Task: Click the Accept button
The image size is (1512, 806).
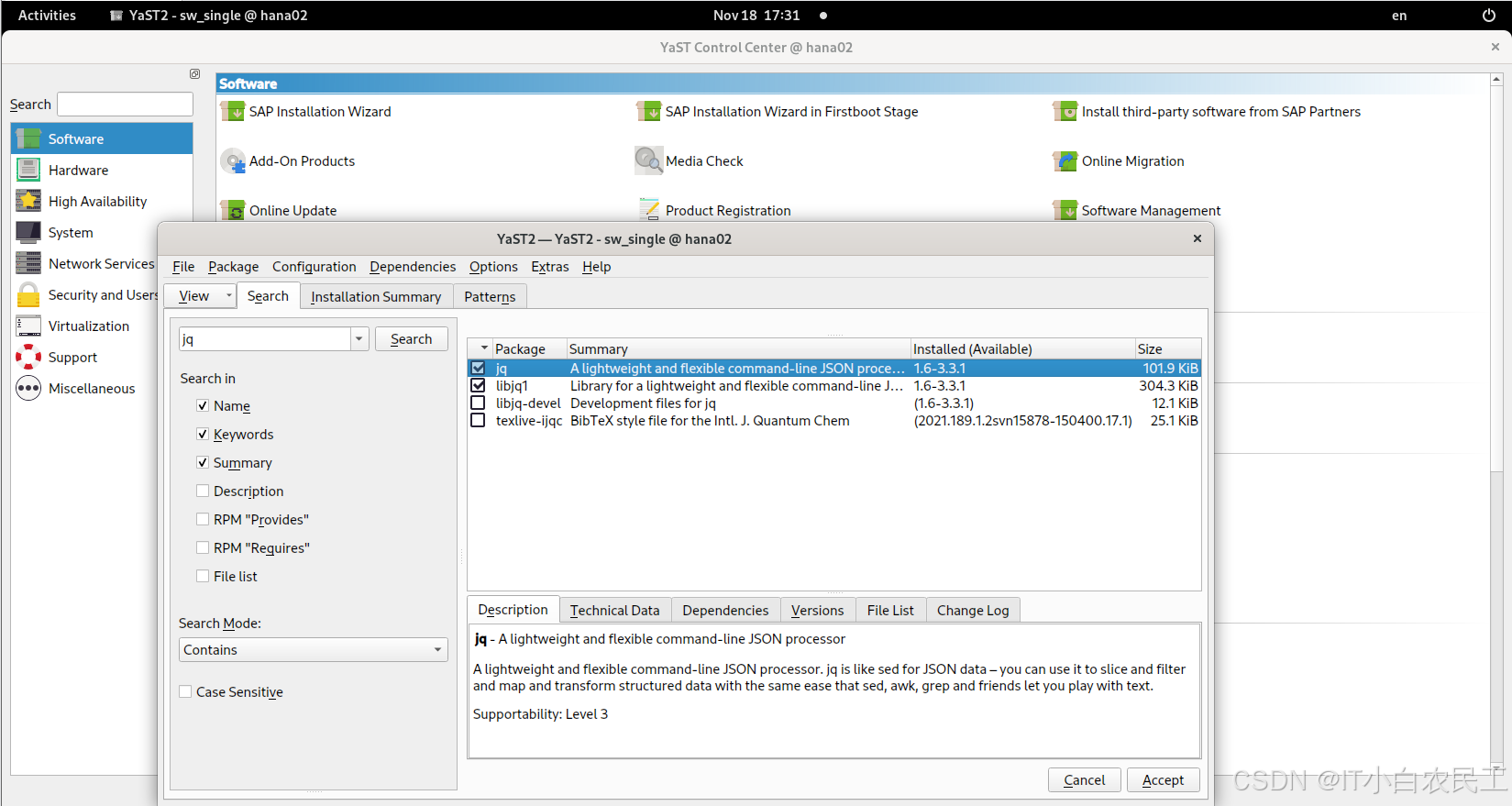Action: pos(1163,779)
